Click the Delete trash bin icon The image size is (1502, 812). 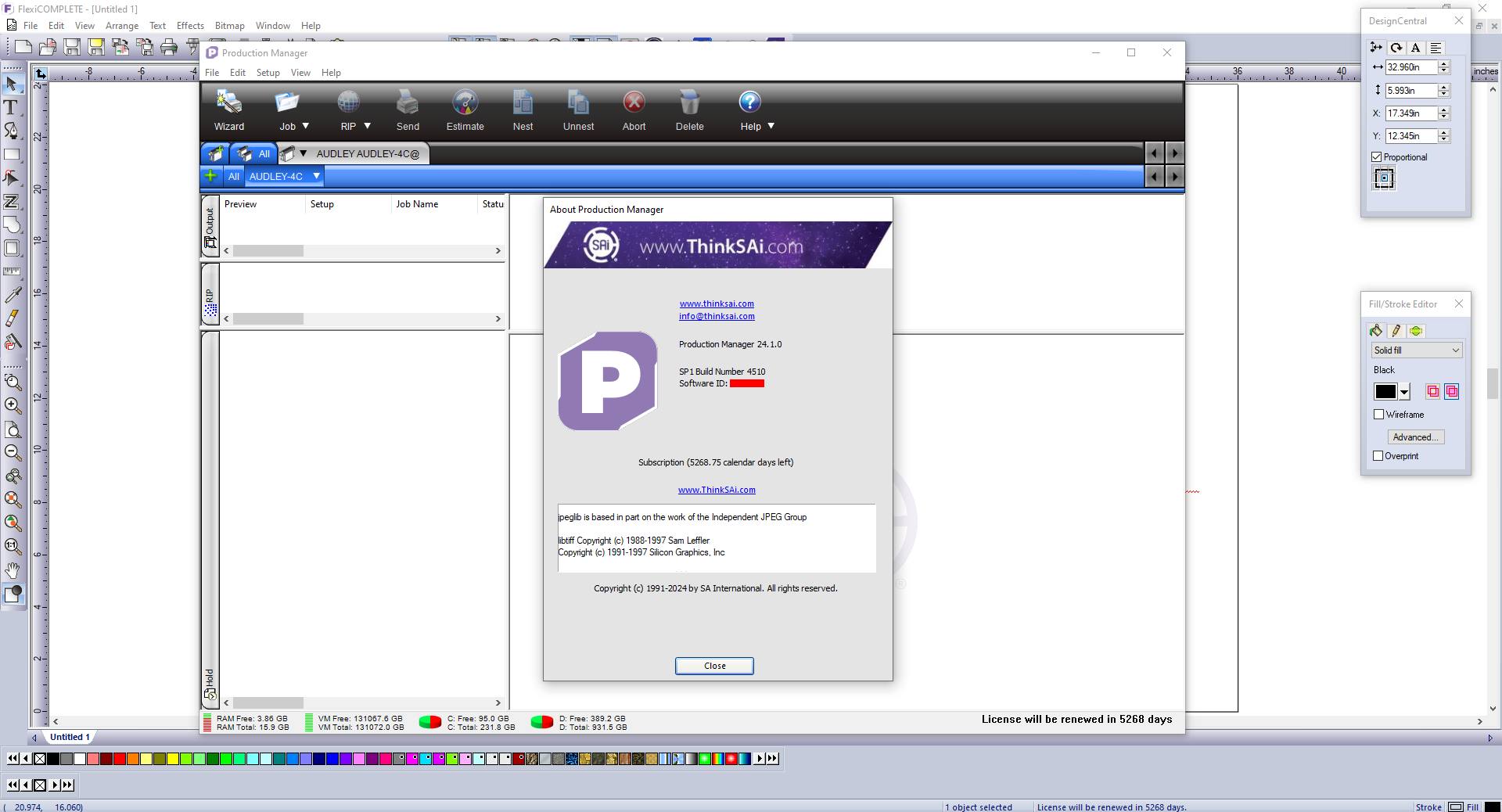point(689,110)
